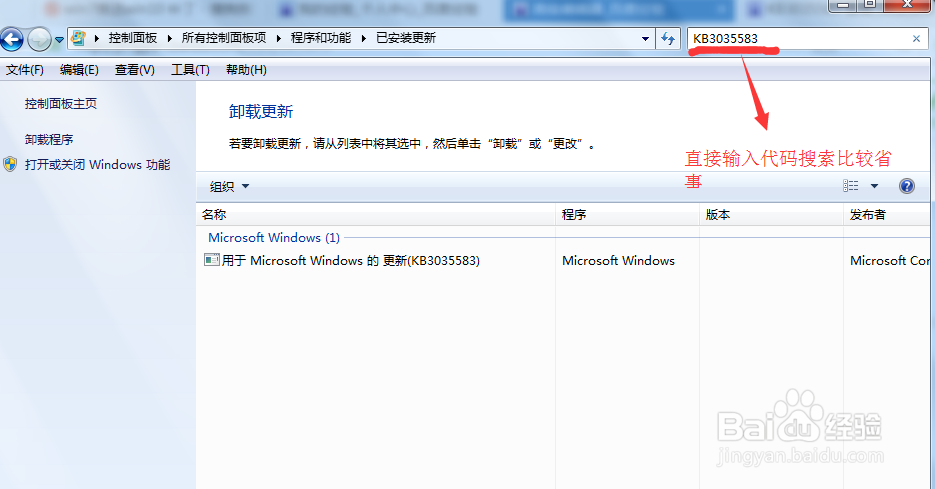935x489 pixels.
Task: Expand arrow after 程序和功能 in breadcrumb
Action: point(364,39)
